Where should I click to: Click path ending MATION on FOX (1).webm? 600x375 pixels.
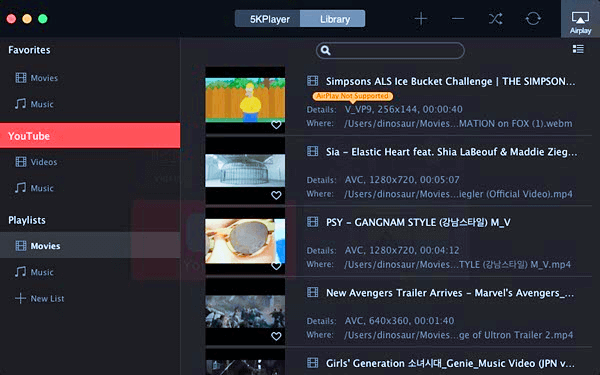click(458, 124)
